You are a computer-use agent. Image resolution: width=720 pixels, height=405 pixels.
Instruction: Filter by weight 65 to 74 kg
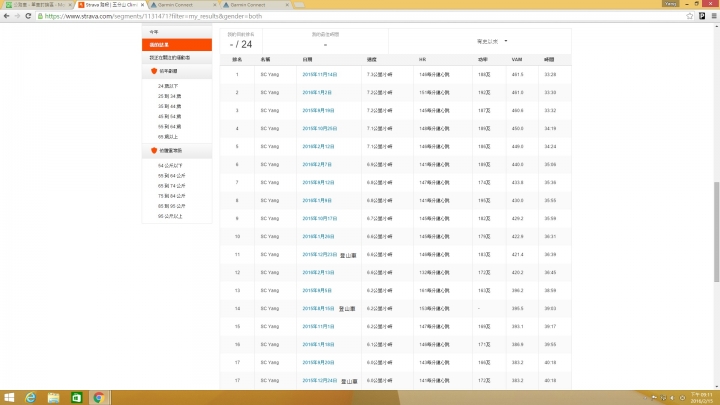point(172,186)
